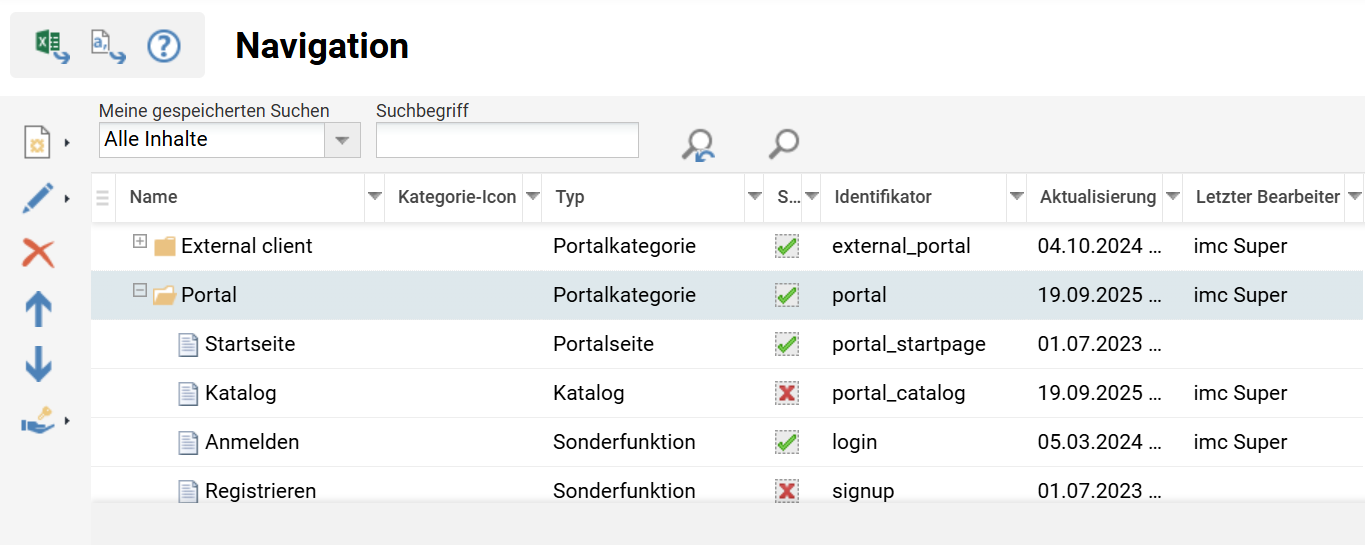Expand the External client folder
Viewport: 1365px width, 545px height.
click(x=140, y=242)
